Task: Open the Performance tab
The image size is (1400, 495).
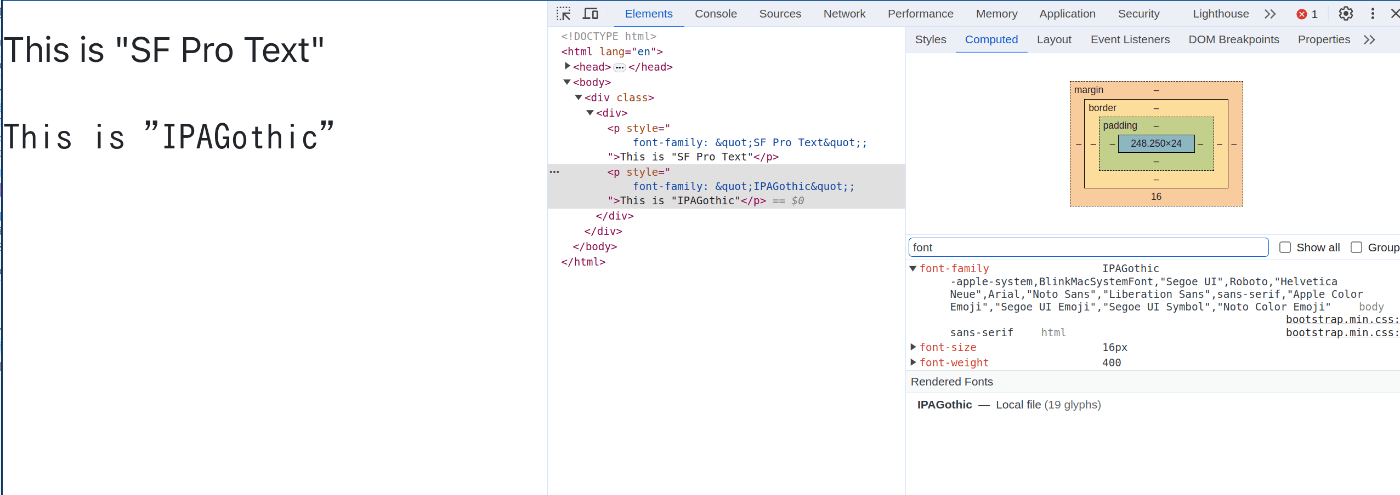Action: coord(920,13)
